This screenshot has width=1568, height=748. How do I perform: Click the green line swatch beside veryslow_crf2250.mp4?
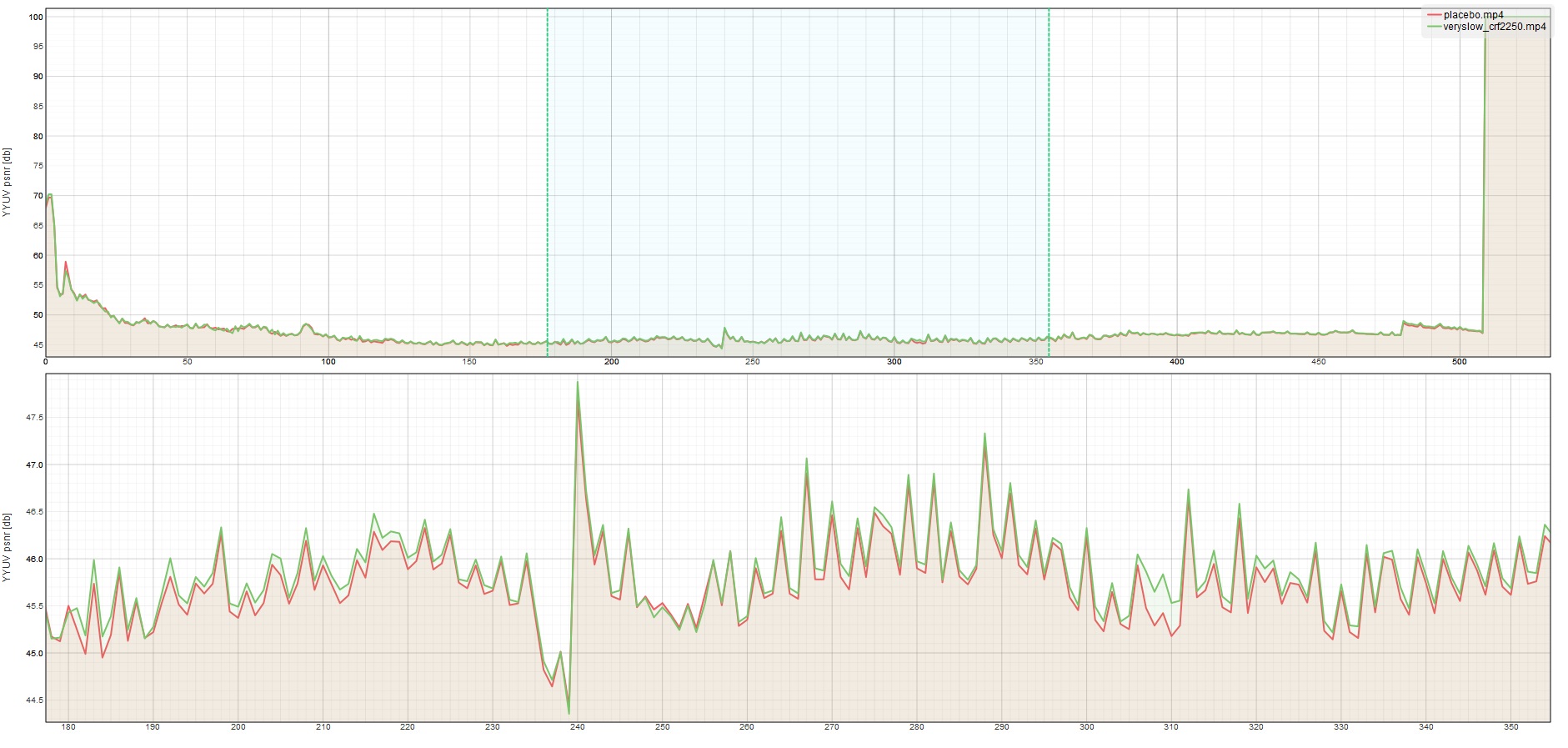click(x=1434, y=27)
